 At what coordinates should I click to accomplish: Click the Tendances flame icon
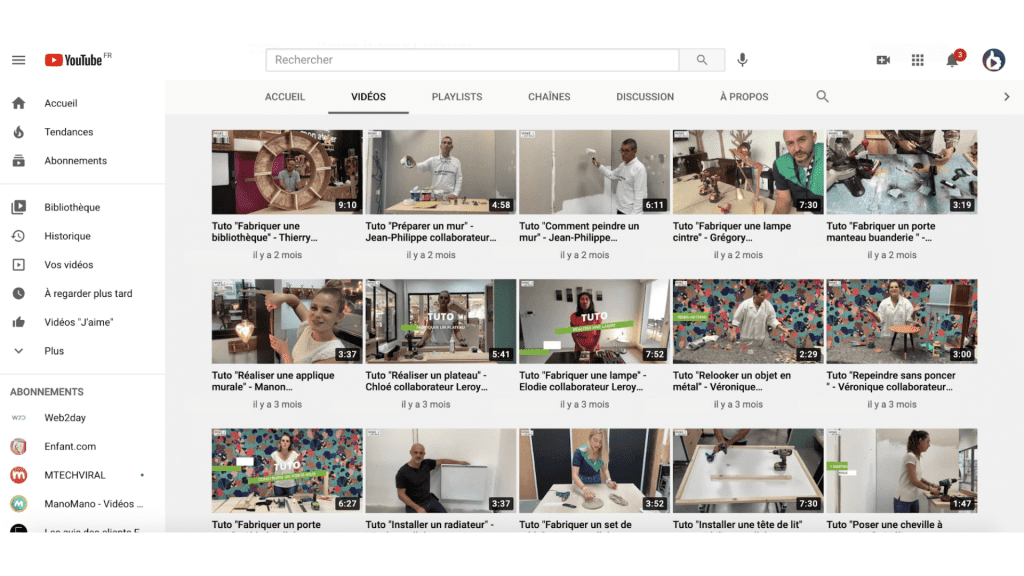[18, 132]
